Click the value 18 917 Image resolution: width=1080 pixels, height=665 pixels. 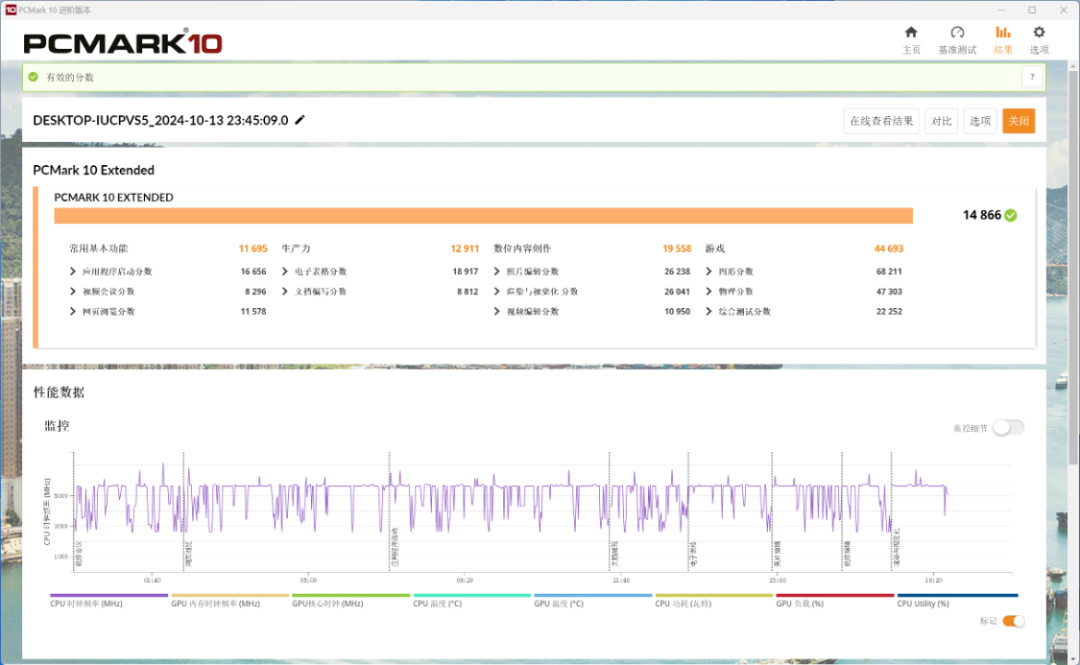point(465,272)
